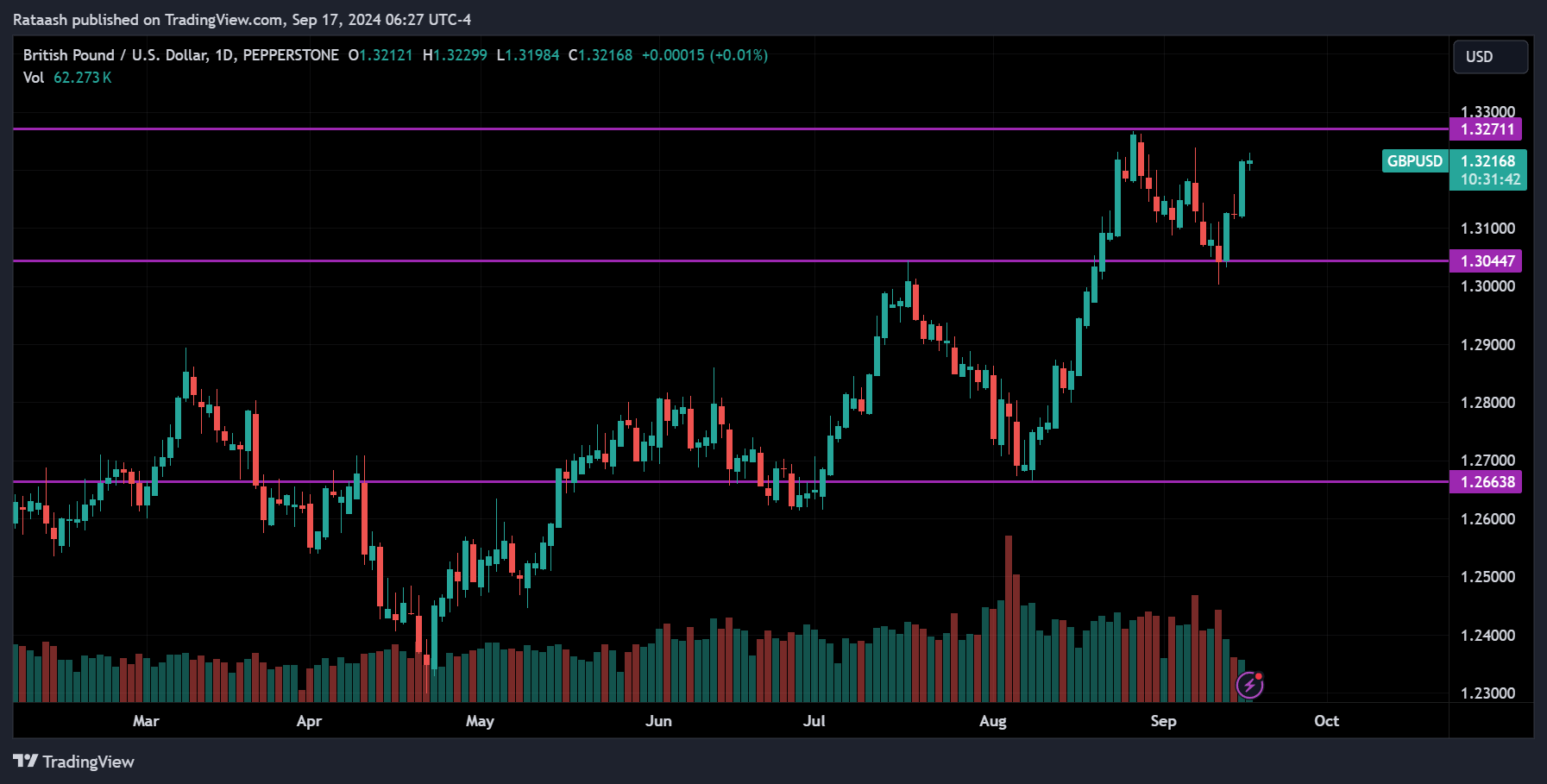
Task: Click the low value L1.31984
Action: (528, 55)
